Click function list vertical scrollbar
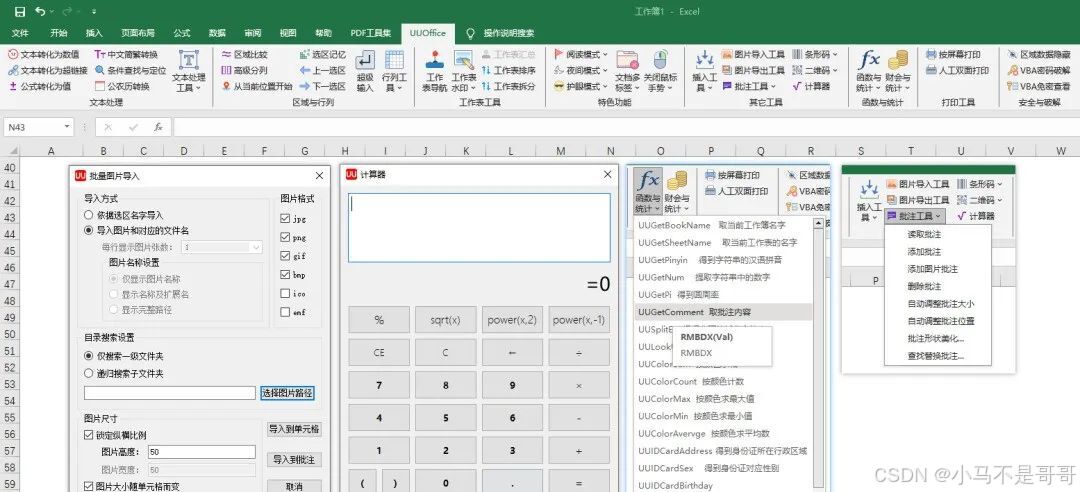Viewport: 1080px width, 492px height. pyautogui.click(x=818, y=355)
